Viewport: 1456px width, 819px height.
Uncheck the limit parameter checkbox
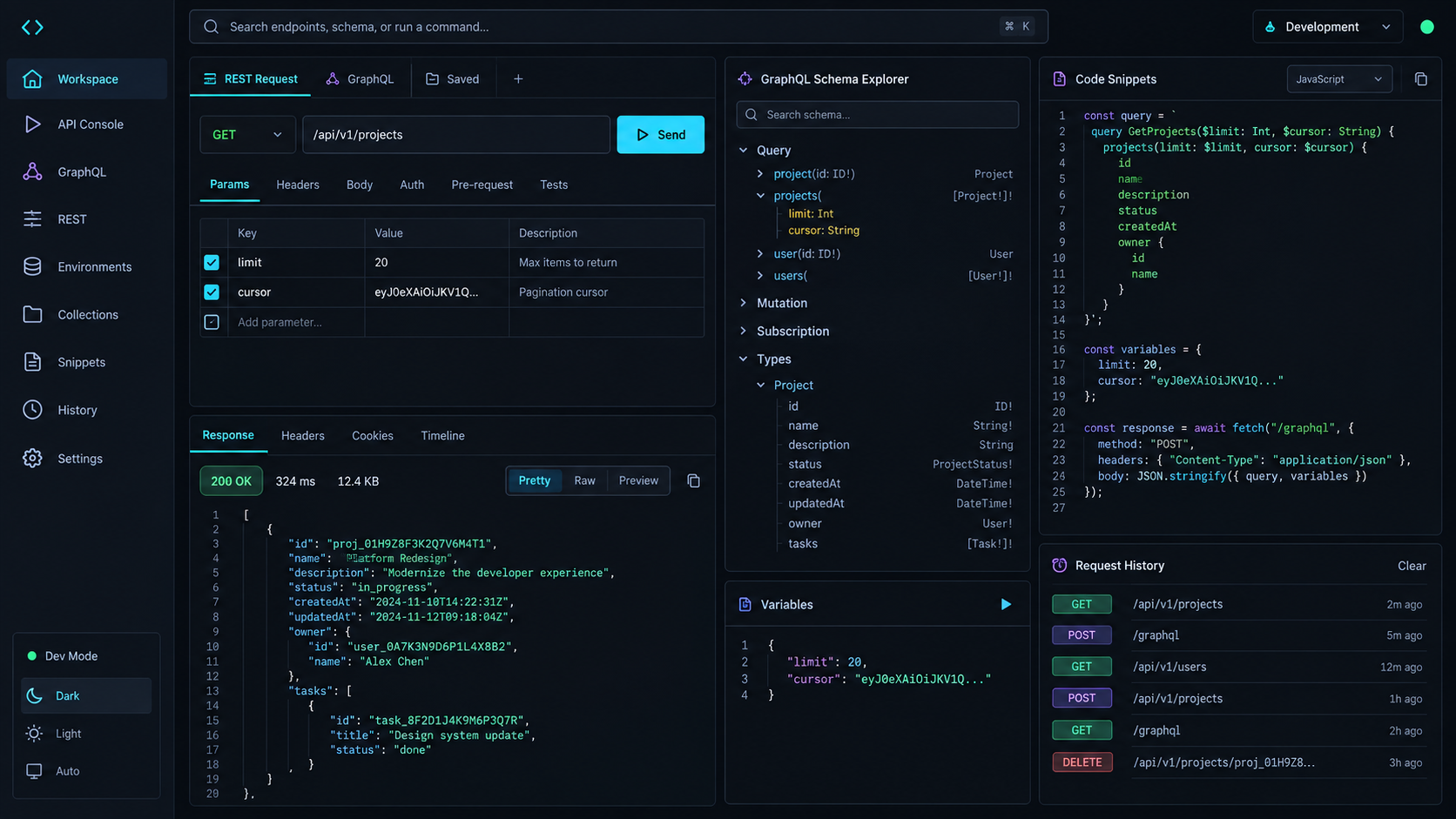pos(212,262)
